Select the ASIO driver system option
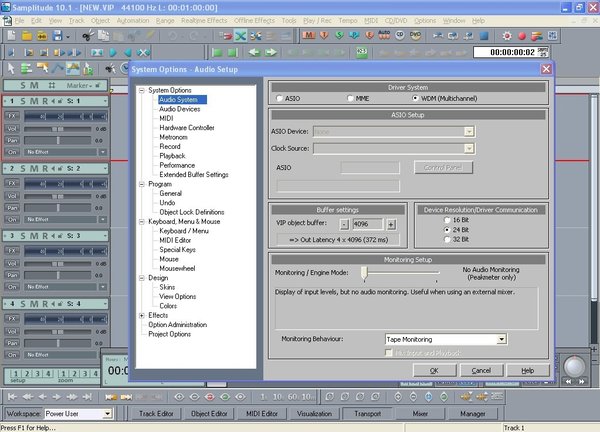This screenshot has width=600, height=432. click(x=279, y=99)
